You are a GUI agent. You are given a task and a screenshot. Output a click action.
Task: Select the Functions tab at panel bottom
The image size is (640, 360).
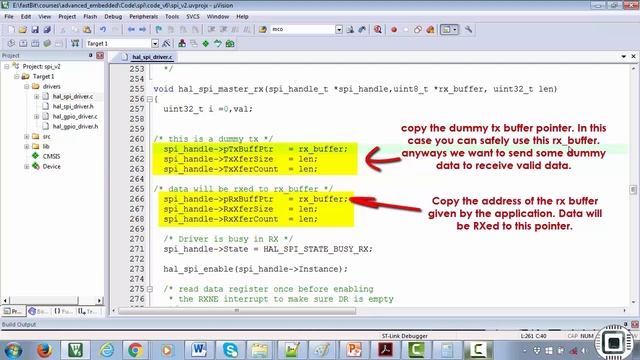click(x=63, y=311)
